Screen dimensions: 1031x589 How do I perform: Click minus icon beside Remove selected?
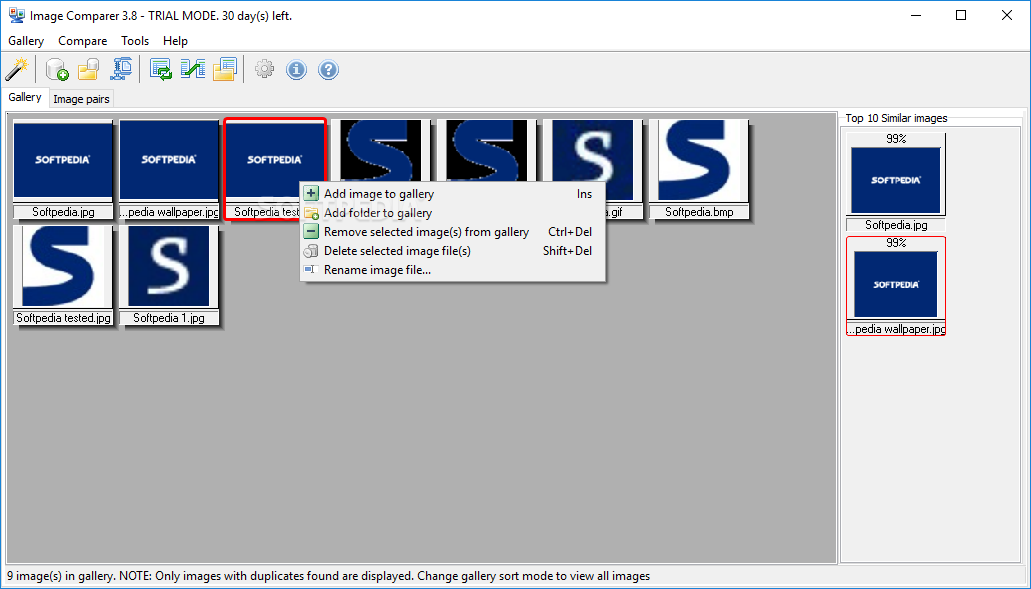[311, 232]
